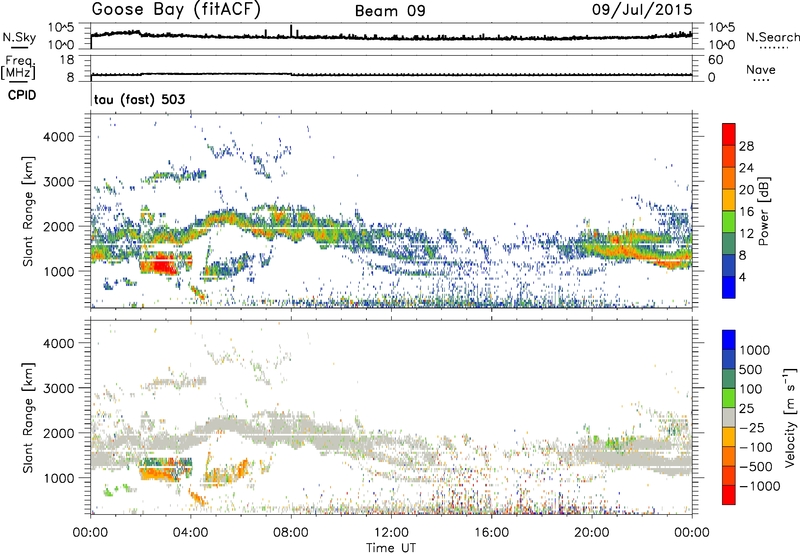Image resolution: width=800 pixels, height=554 pixels.
Task: Select the 12 label on power color bar
Action: click(746, 234)
